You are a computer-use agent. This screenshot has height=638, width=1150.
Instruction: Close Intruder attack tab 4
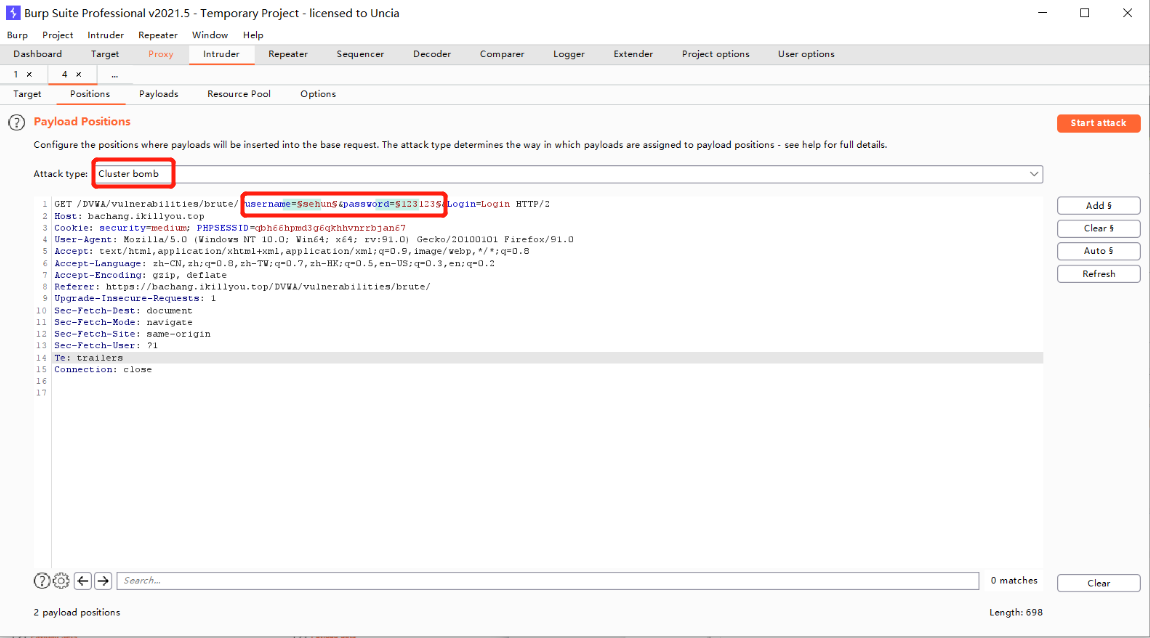[x=78, y=74]
